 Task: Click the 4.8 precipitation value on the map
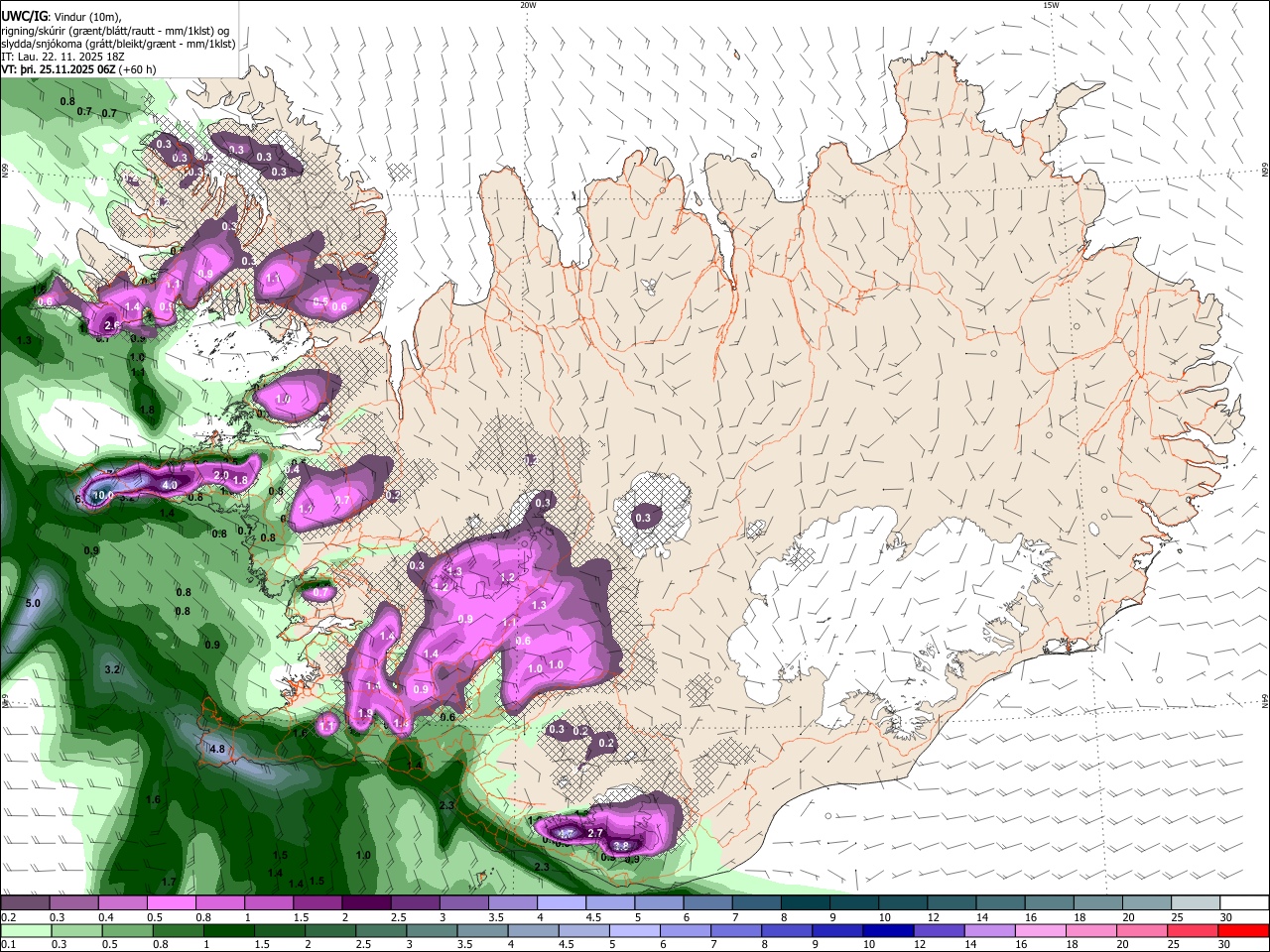(217, 749)
